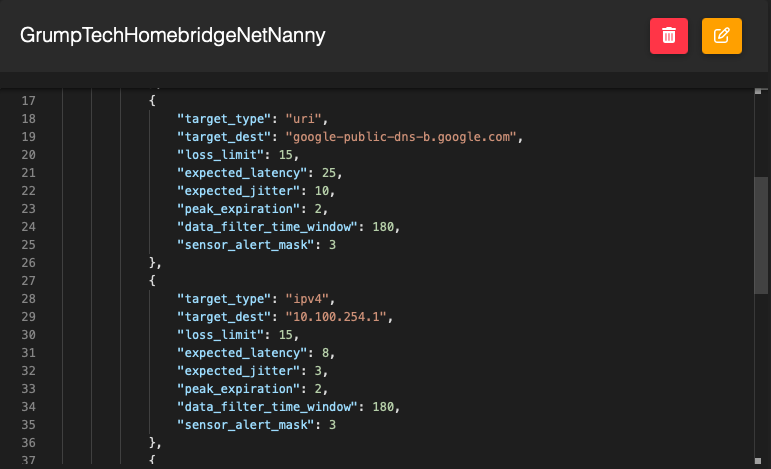Click the google-public-dns-b.google.com string value
The height and width of the screenshot is (469, 771).
pyautogui.click(x=401, y=137)
